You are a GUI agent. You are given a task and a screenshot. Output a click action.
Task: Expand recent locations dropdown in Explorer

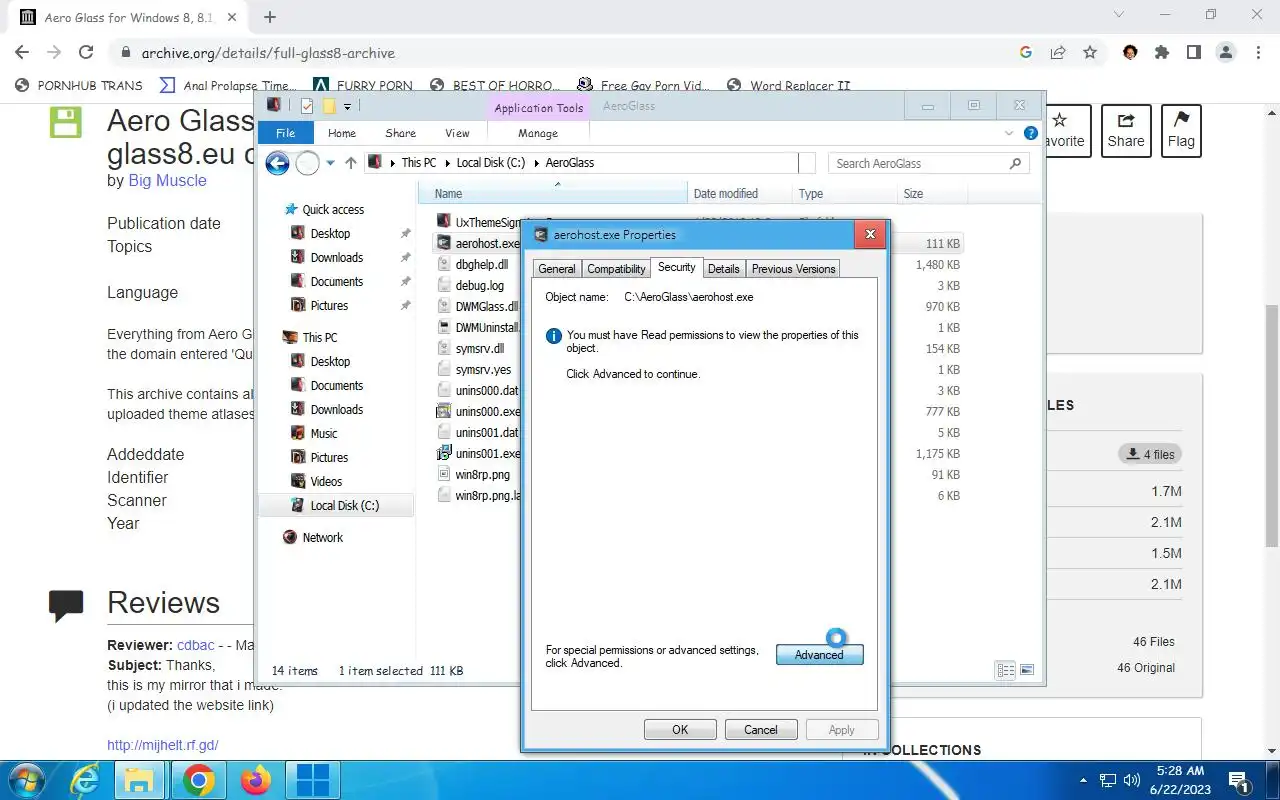(x=330, y=163)
